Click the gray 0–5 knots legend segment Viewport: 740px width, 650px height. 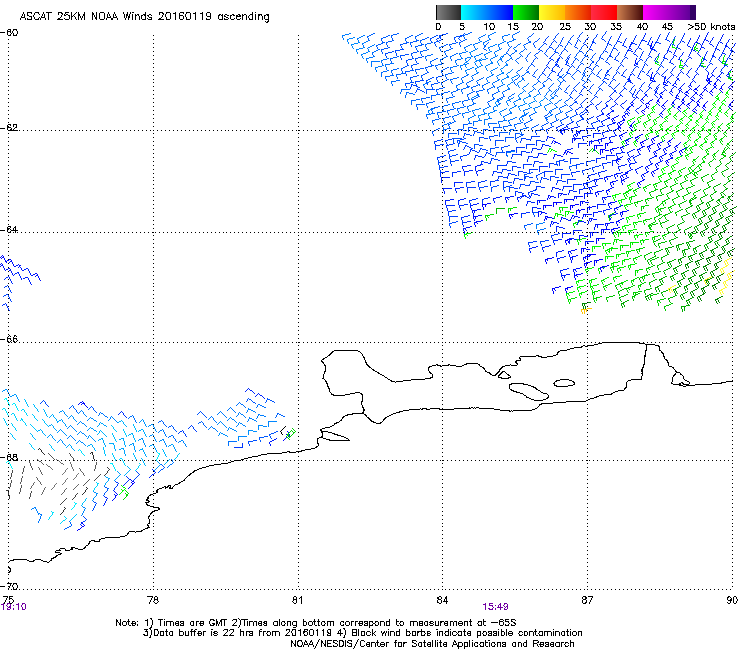pos(448,12)
